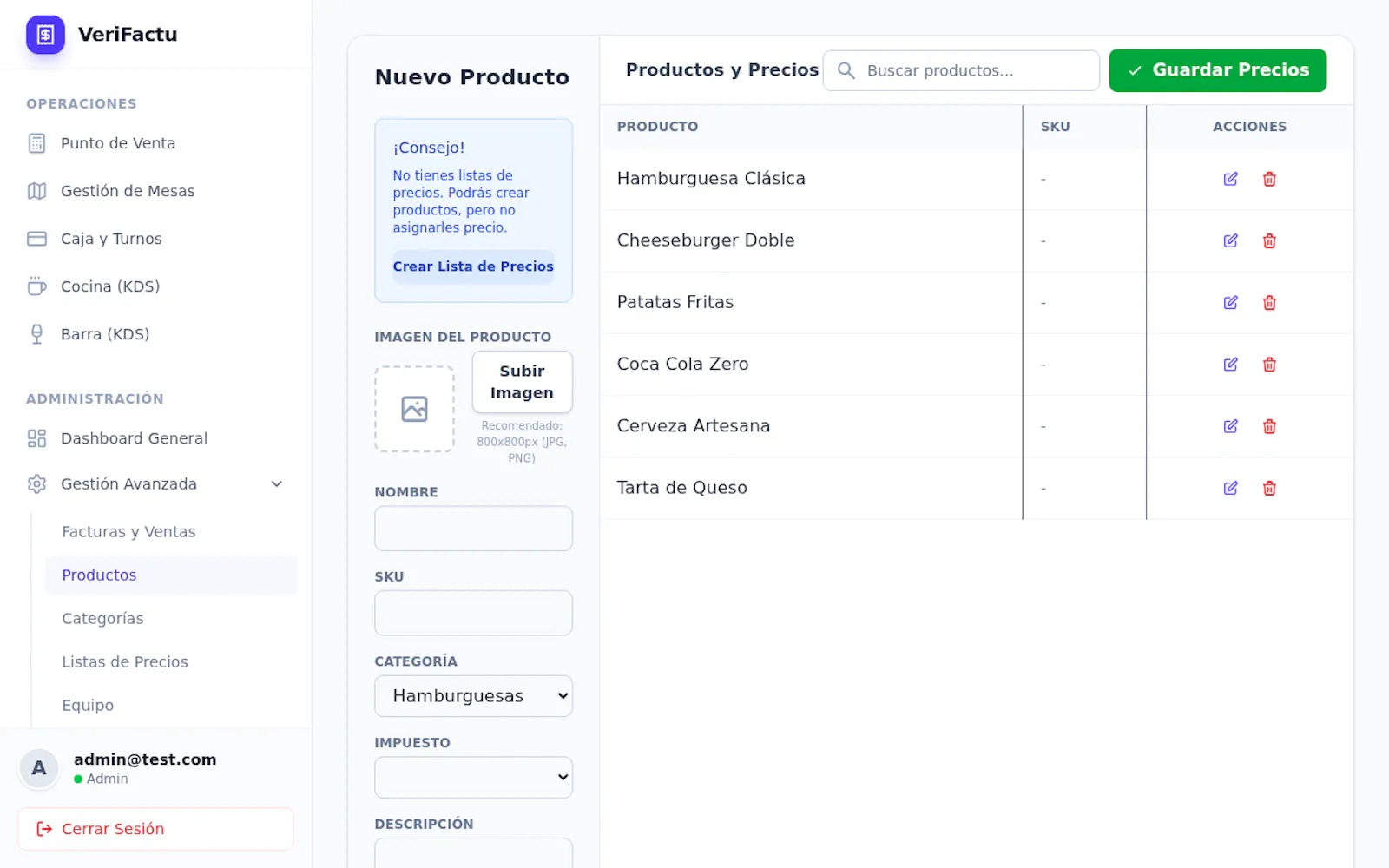Delete the Cerveza Artesana product
This screenshot has width=1389, height=868.
click(1269, 426)
